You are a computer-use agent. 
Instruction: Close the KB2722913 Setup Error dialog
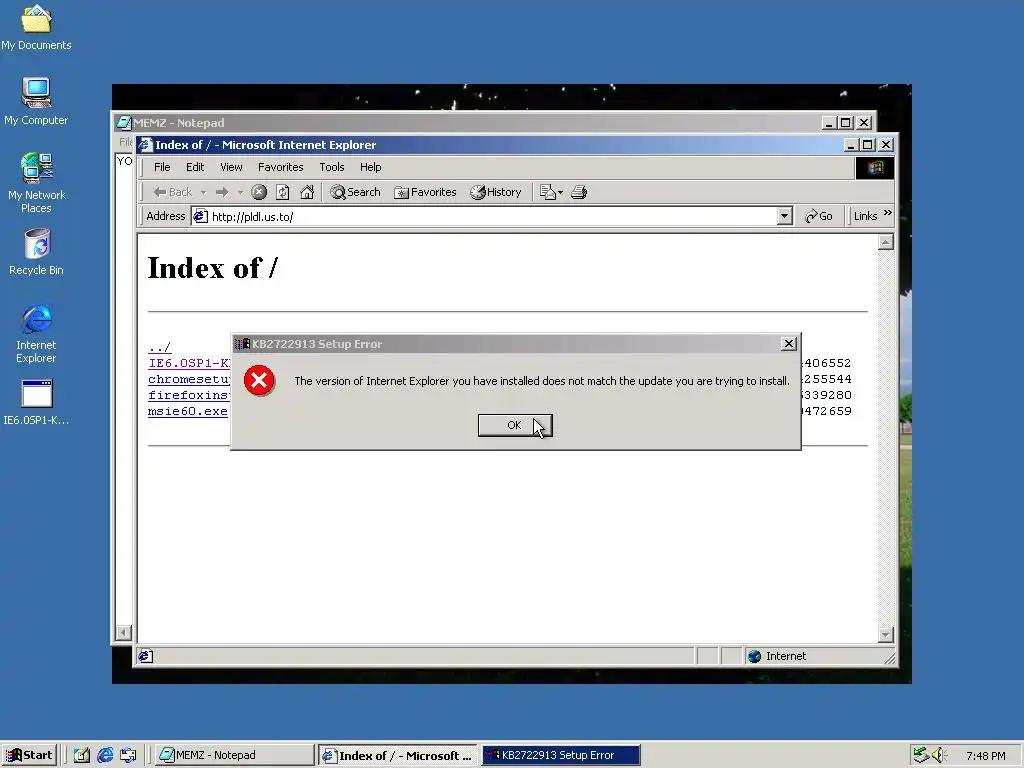coord(788,344)
